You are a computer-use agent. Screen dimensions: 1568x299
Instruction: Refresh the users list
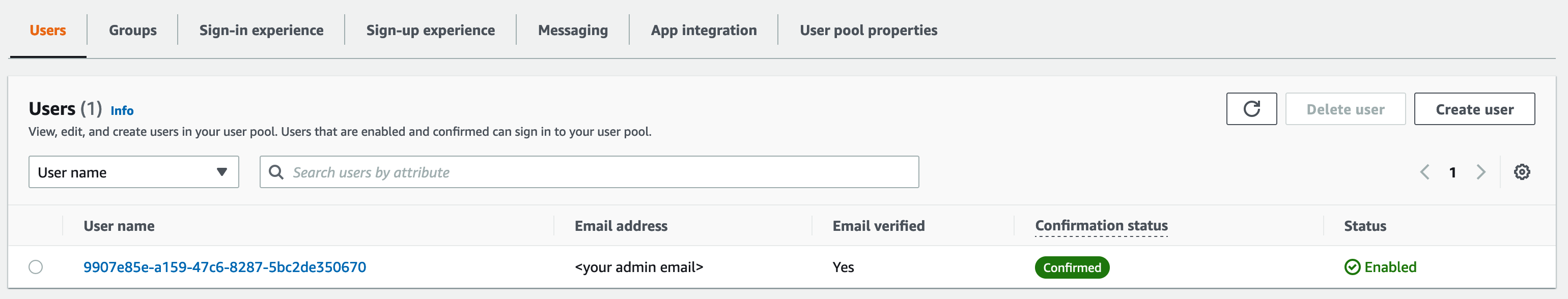pyautogui.click(x=1251, y=109)
